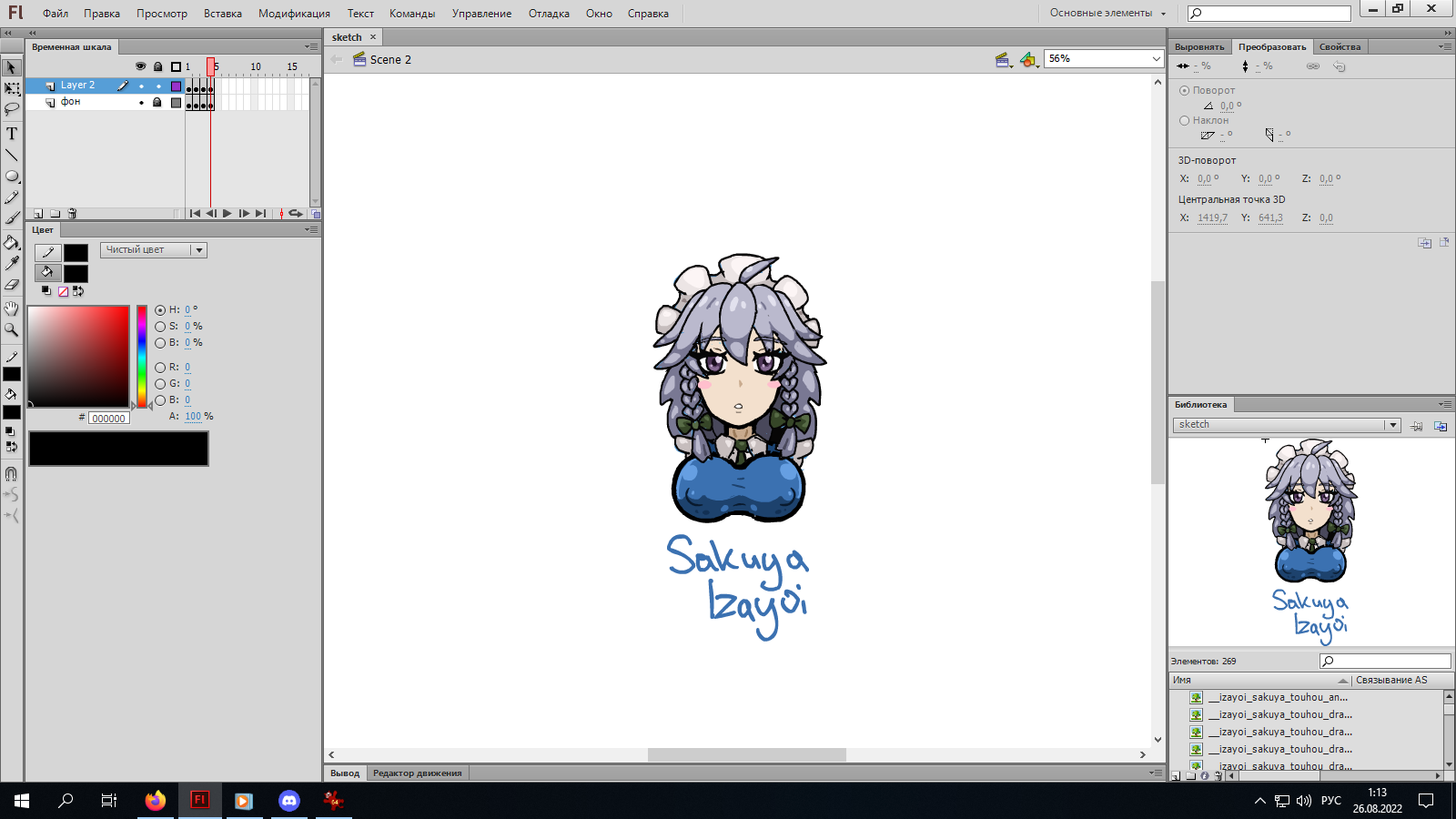Screen dimensions: 1456x819
Task: Click the vertical hue spectrum slider
Action: point(142,357)
